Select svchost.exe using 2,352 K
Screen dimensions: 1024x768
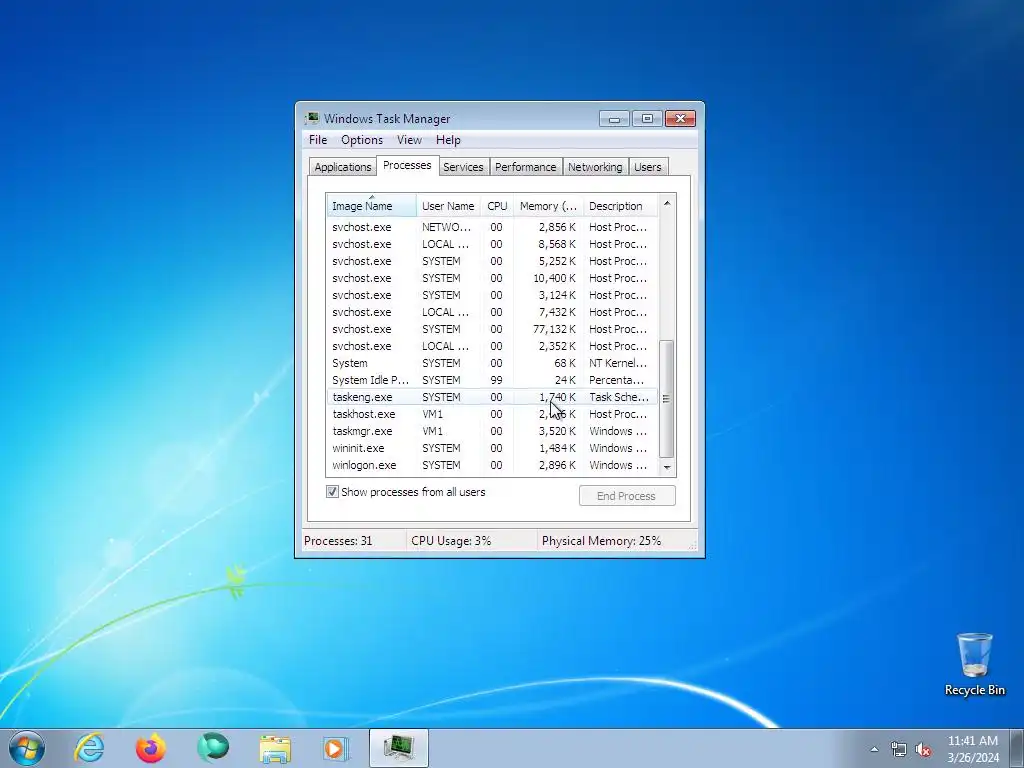point(492,346)
